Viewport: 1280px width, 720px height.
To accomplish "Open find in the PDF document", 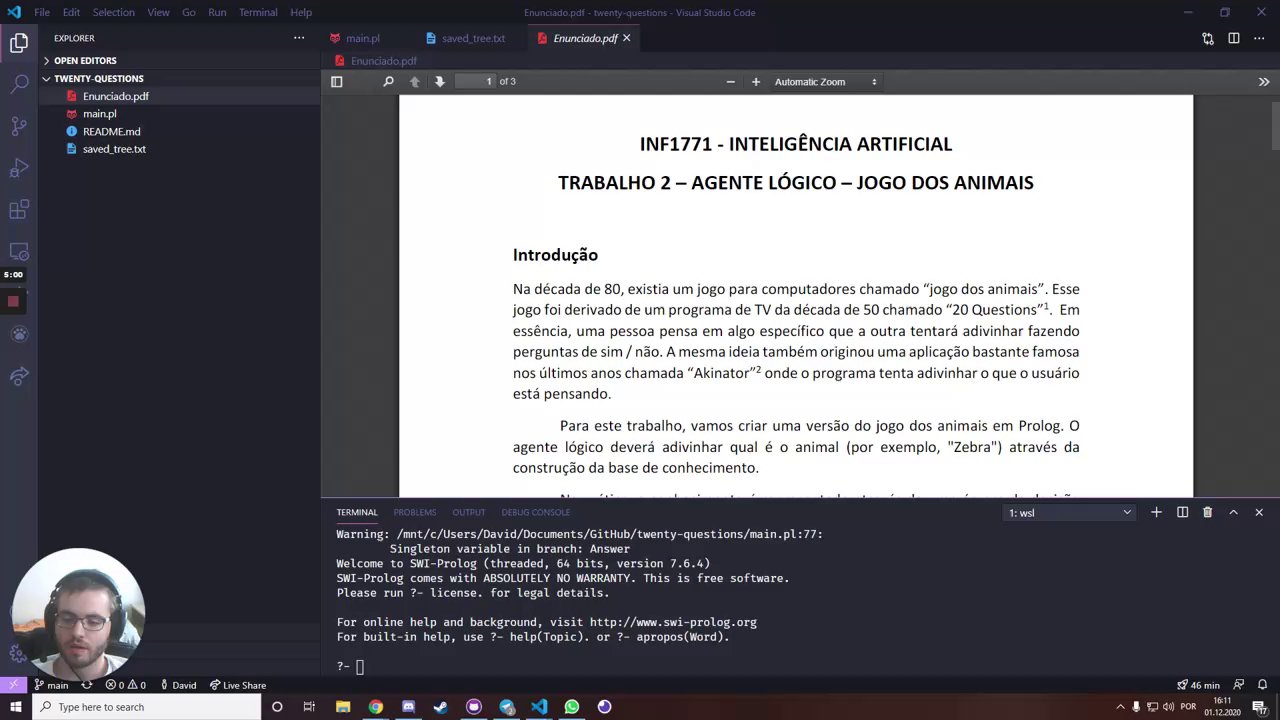I will pos(389,82).
